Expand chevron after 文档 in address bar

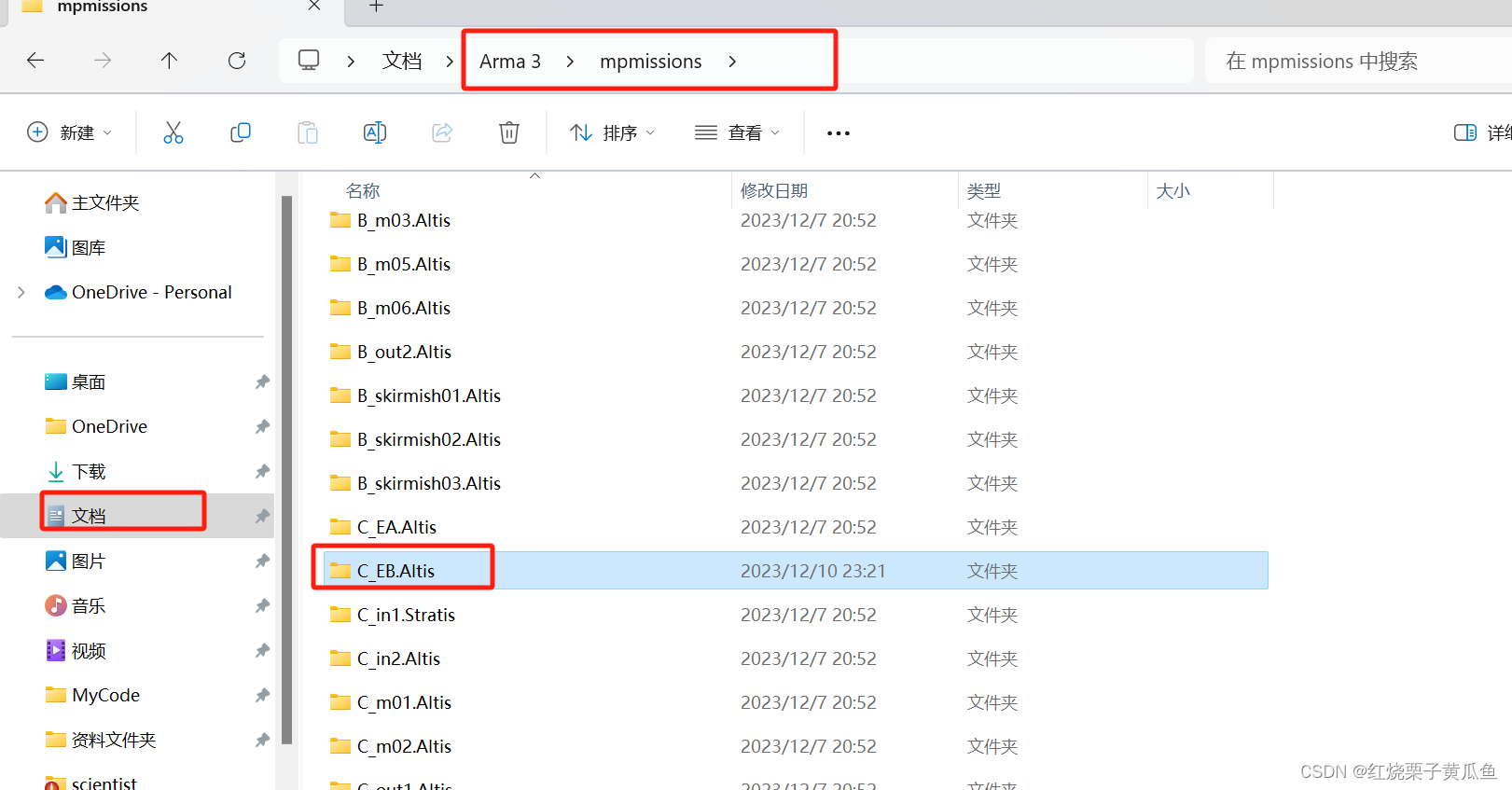pos(450,61)
